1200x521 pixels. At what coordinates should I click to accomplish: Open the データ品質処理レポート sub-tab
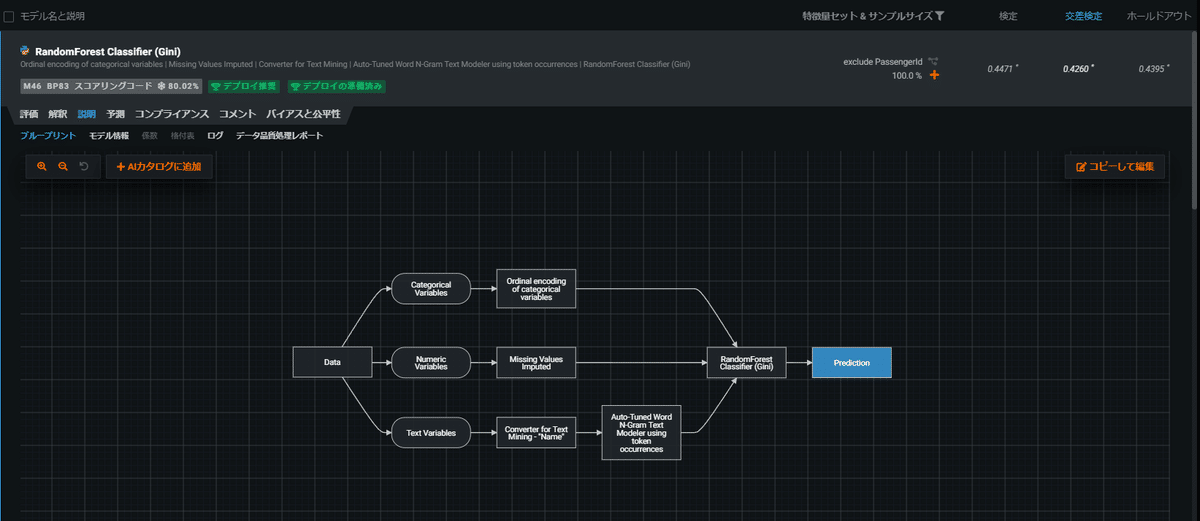tap(279, 135)
